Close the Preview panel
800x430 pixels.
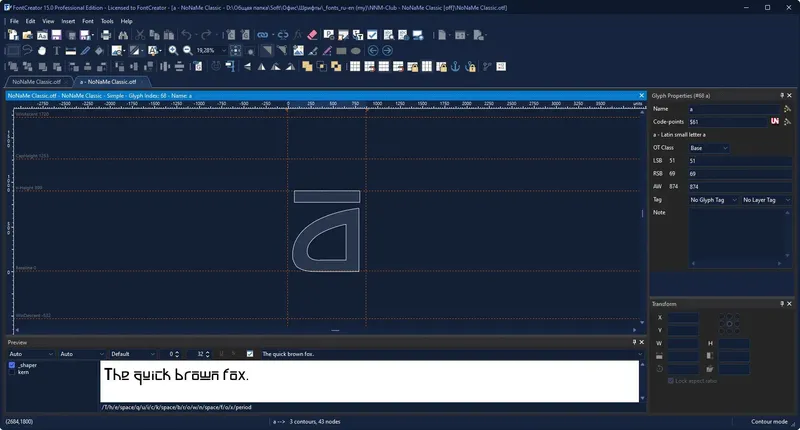(641, 342)
